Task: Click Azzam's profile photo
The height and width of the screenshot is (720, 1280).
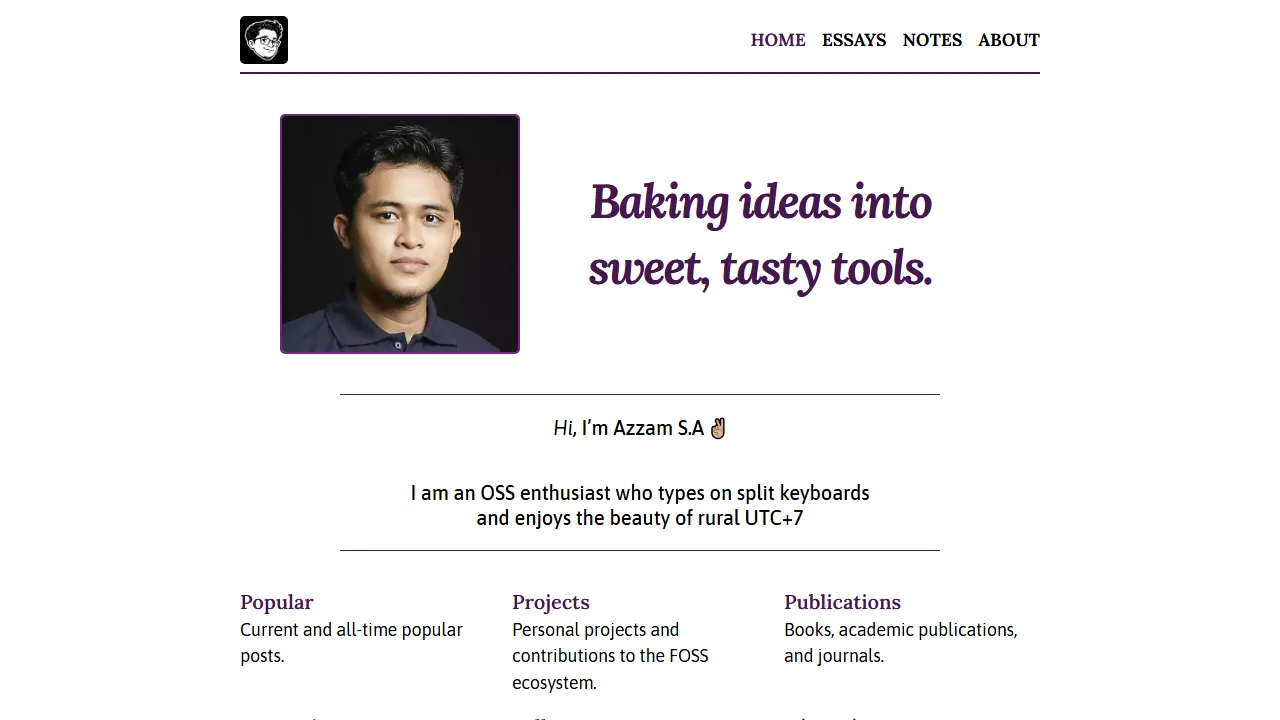Action: (x=400, y=234)
